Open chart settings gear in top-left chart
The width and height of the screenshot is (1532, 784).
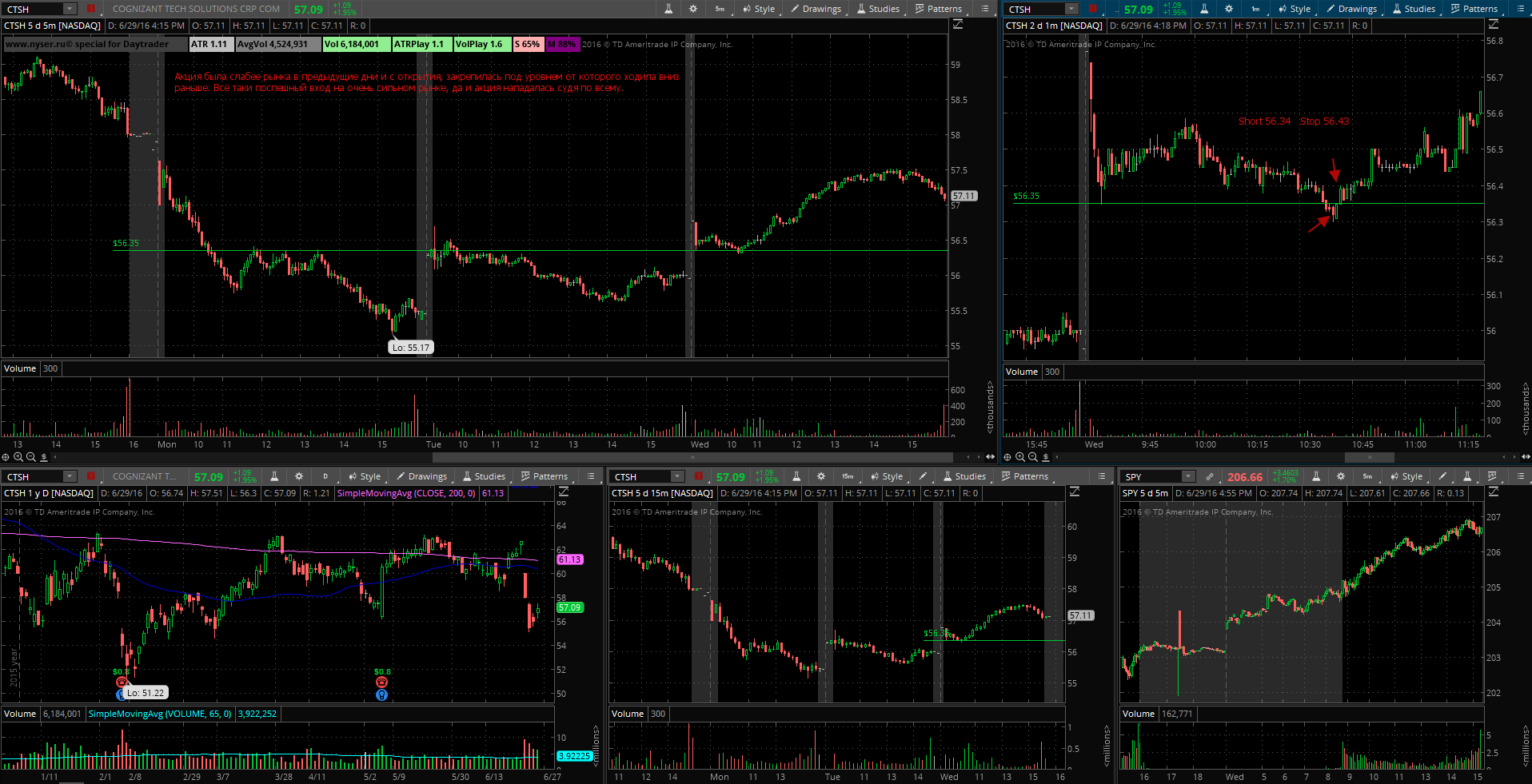[693, 9]
